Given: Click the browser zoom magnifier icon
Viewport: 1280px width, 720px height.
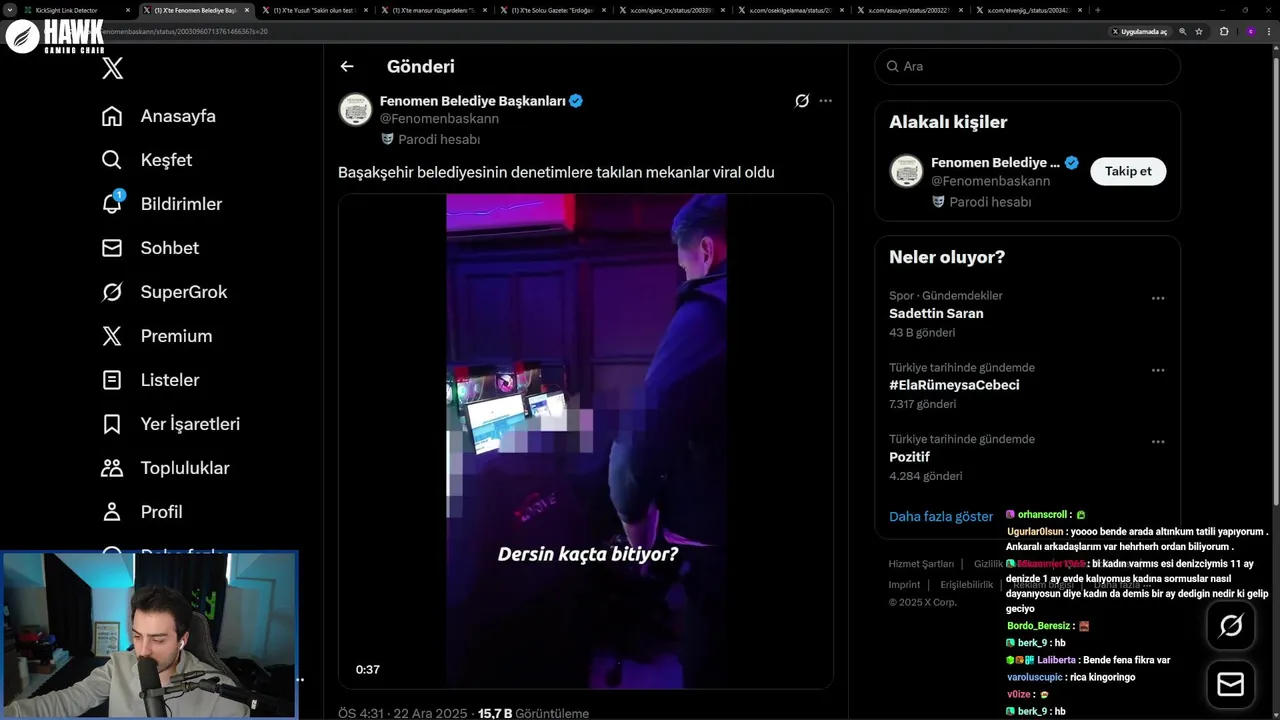Looking at the screenshot, I should [x=1183, y=31].
